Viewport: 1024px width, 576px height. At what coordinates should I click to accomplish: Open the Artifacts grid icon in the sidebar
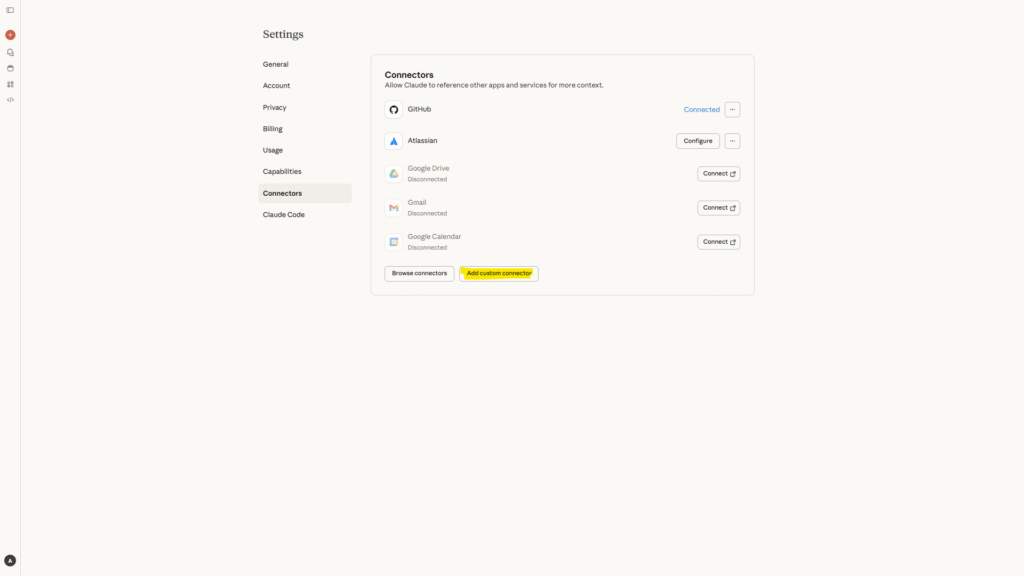point(10,84)
